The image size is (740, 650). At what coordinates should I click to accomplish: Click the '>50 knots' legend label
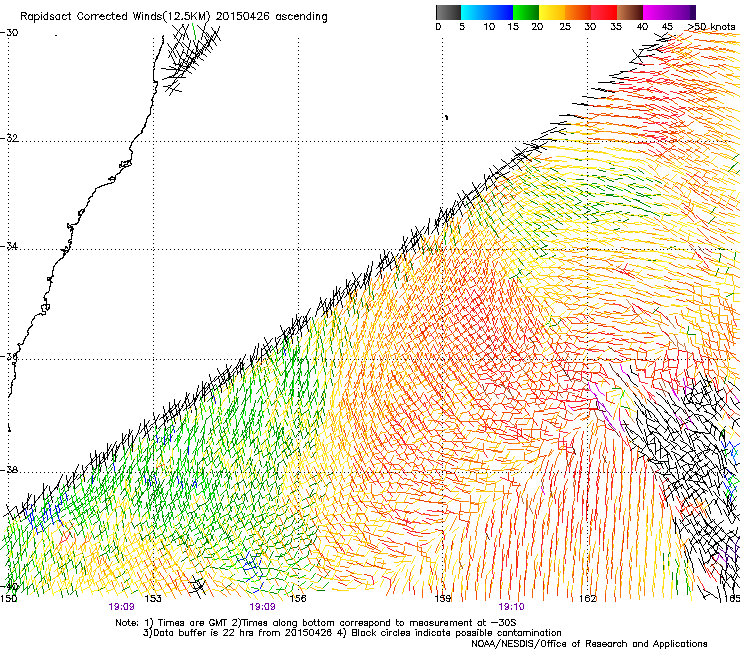pos(712,27)
